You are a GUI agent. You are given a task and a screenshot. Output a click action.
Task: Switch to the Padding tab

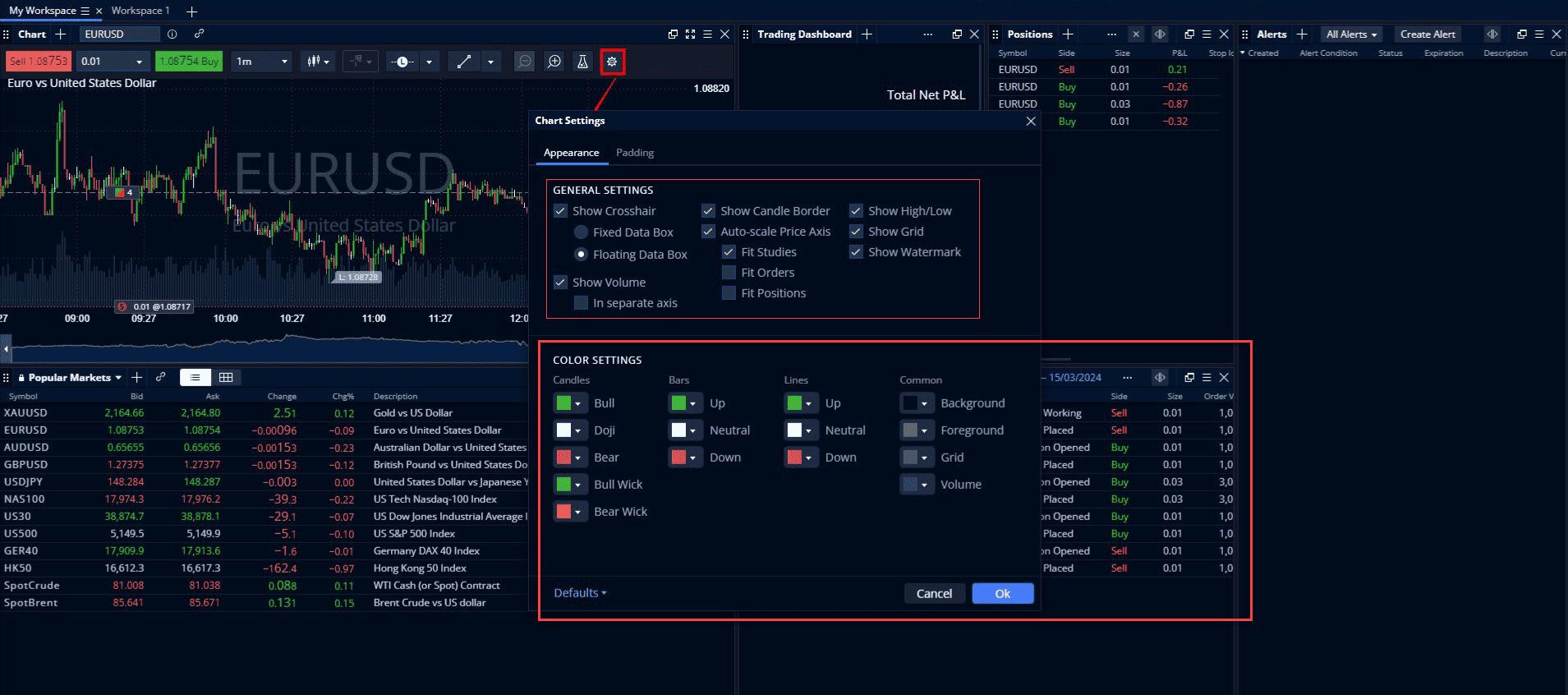(x=635, y=153)
